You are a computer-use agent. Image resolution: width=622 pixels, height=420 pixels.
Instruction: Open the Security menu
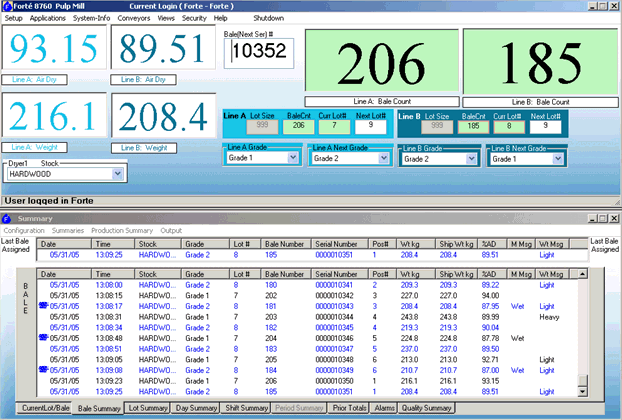[194, 18]
